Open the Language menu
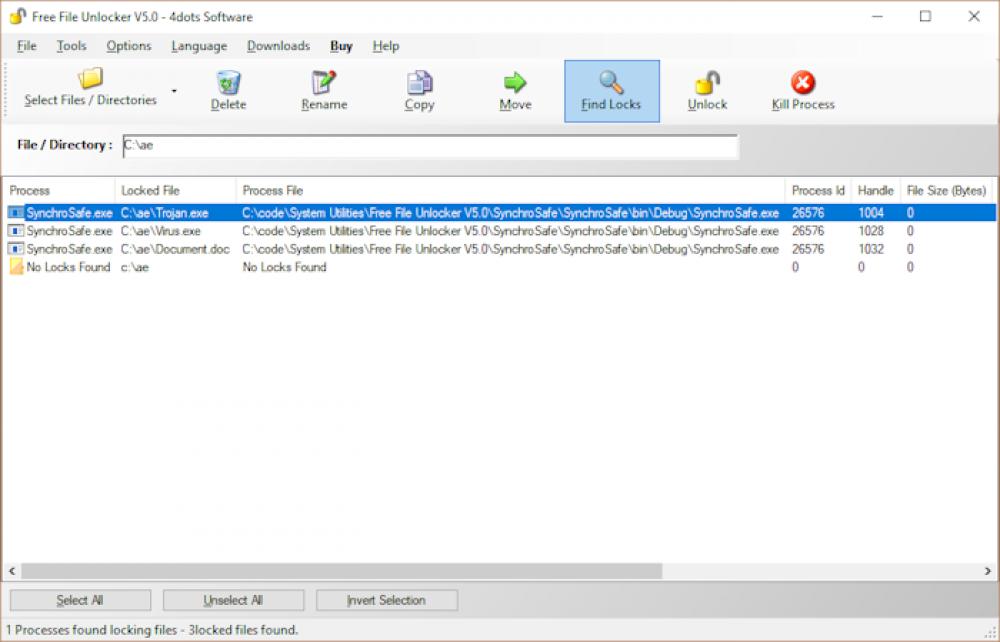This screenshot has width=1000, height=642. coord(198,46)
